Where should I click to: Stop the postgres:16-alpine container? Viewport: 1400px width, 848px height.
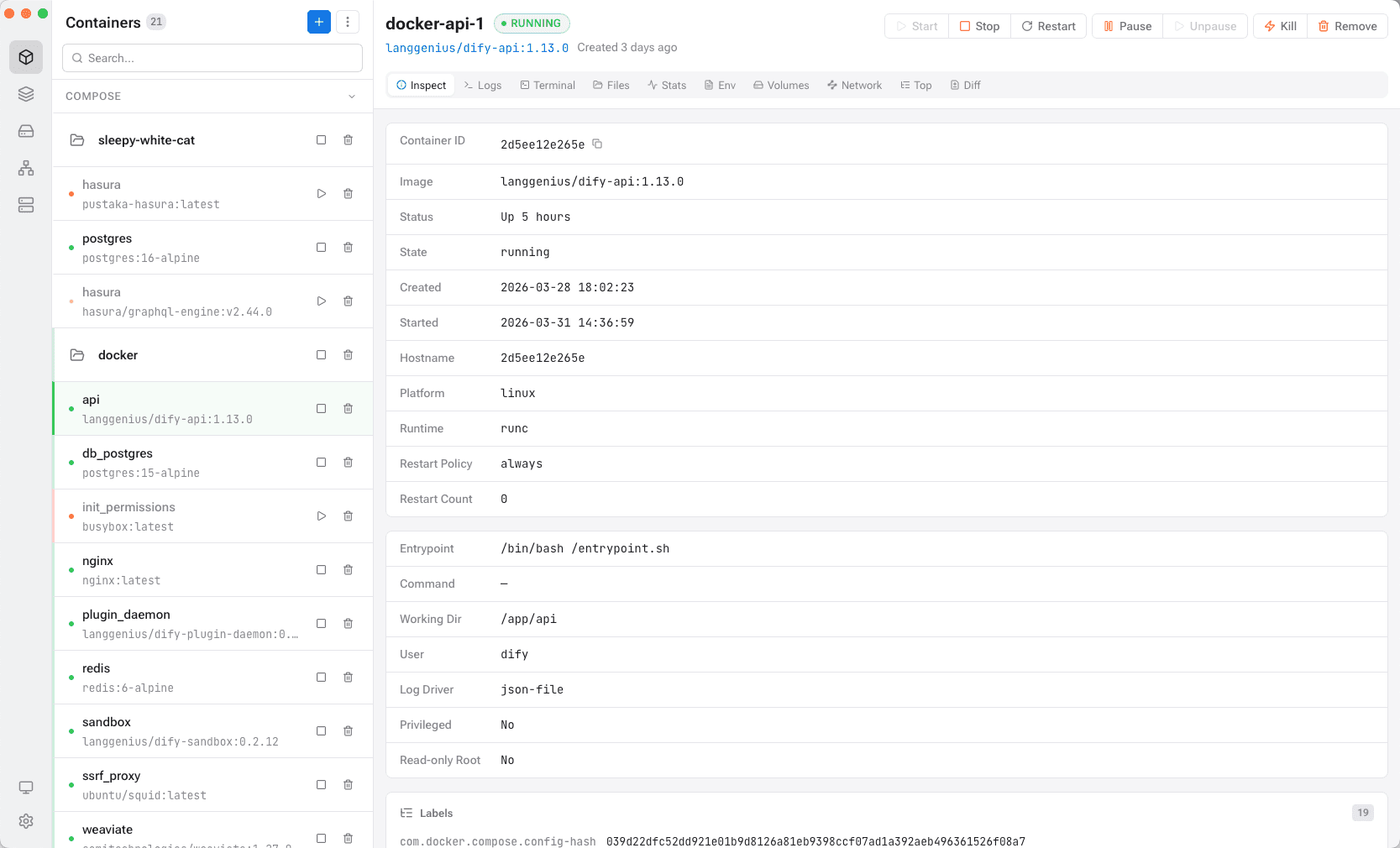click(x=321, y=248)
